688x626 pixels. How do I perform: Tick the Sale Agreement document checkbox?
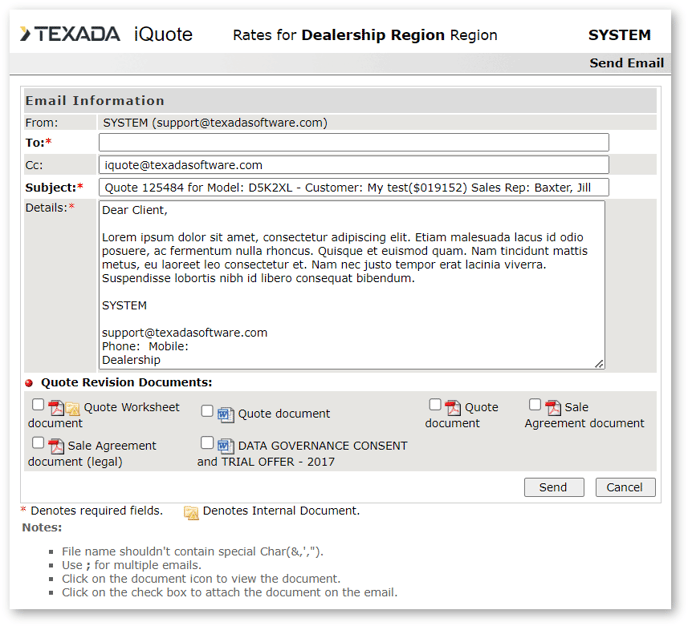coord(535,405)
